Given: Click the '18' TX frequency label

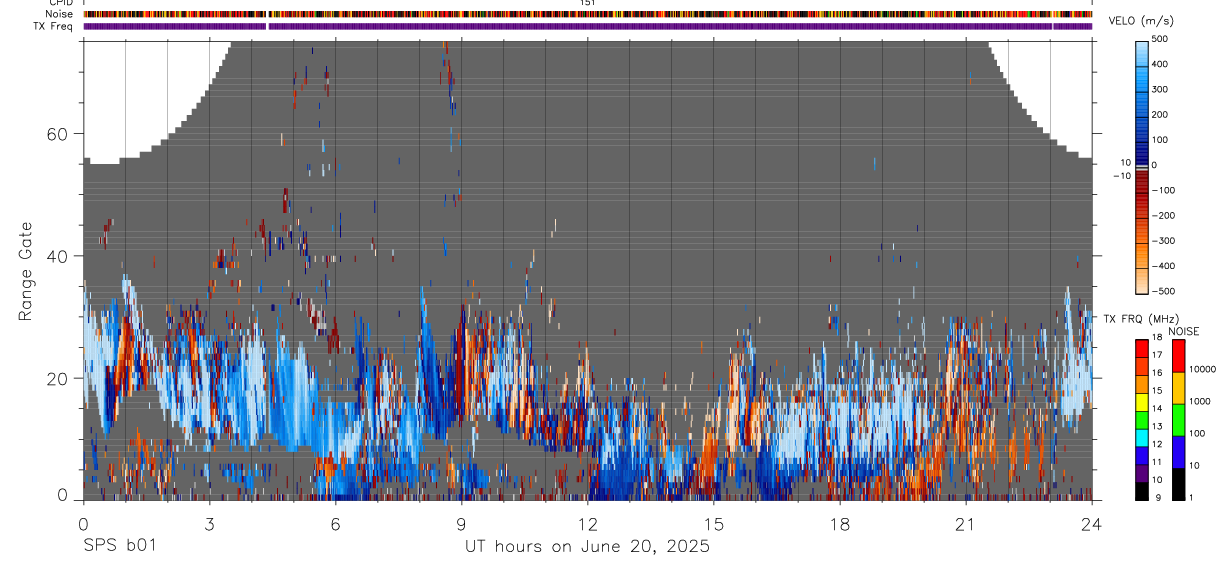Looking at the screenshot, I should (1157, 338).
